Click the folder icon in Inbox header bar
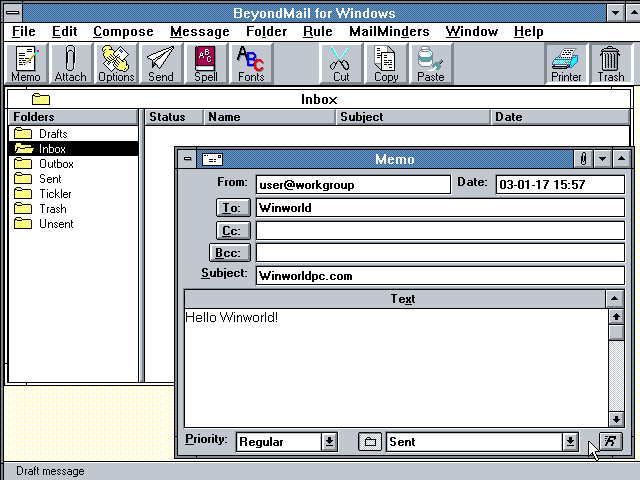The height and width of the screenshot is (480, 640). tap(41, 99)
